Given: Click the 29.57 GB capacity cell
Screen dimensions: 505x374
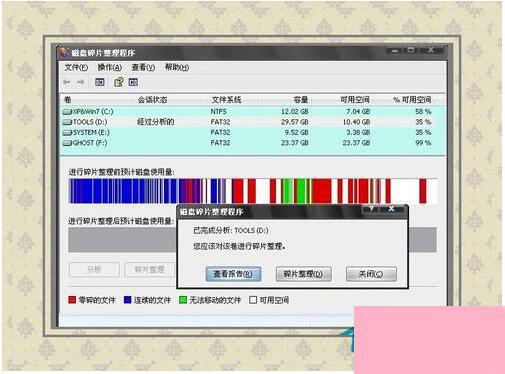Looking at the screenshot, I should click(295, 122).
